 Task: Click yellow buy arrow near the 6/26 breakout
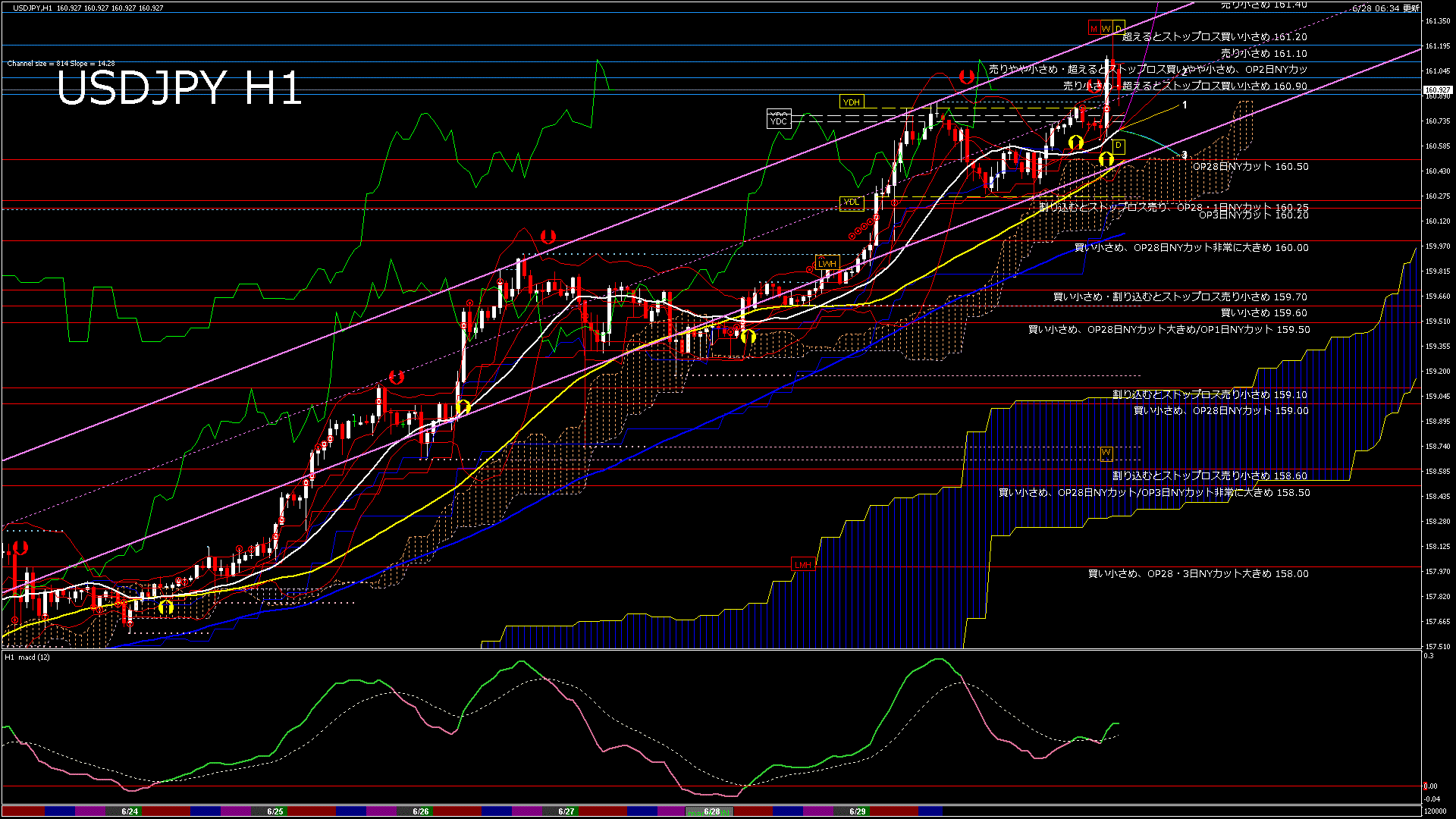pos(463,407)
